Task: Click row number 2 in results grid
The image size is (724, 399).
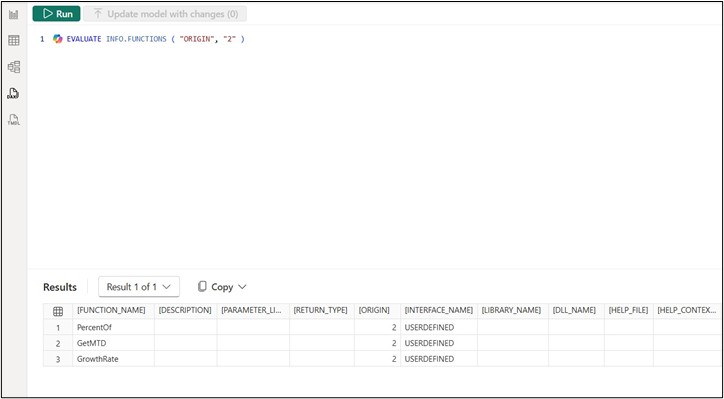Action: tap(58, 343)
